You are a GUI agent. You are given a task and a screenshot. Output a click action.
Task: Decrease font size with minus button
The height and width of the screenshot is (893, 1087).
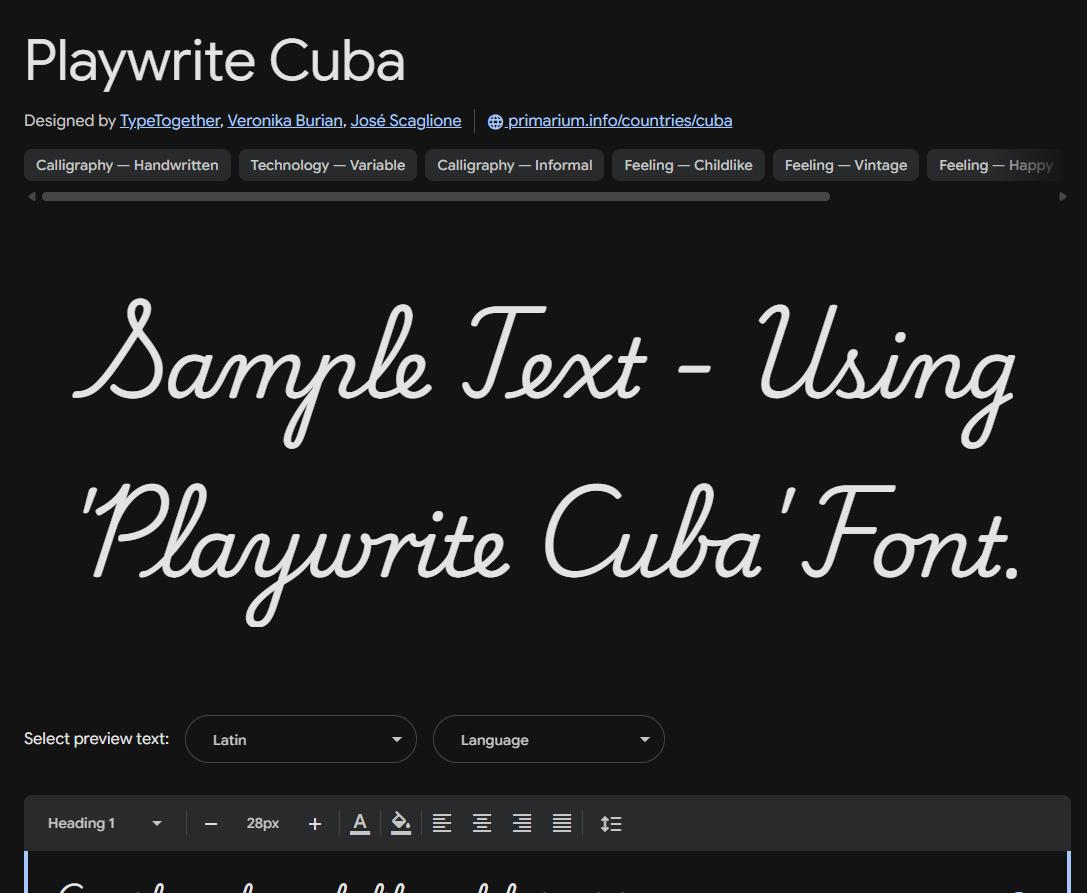pos(211,824)
